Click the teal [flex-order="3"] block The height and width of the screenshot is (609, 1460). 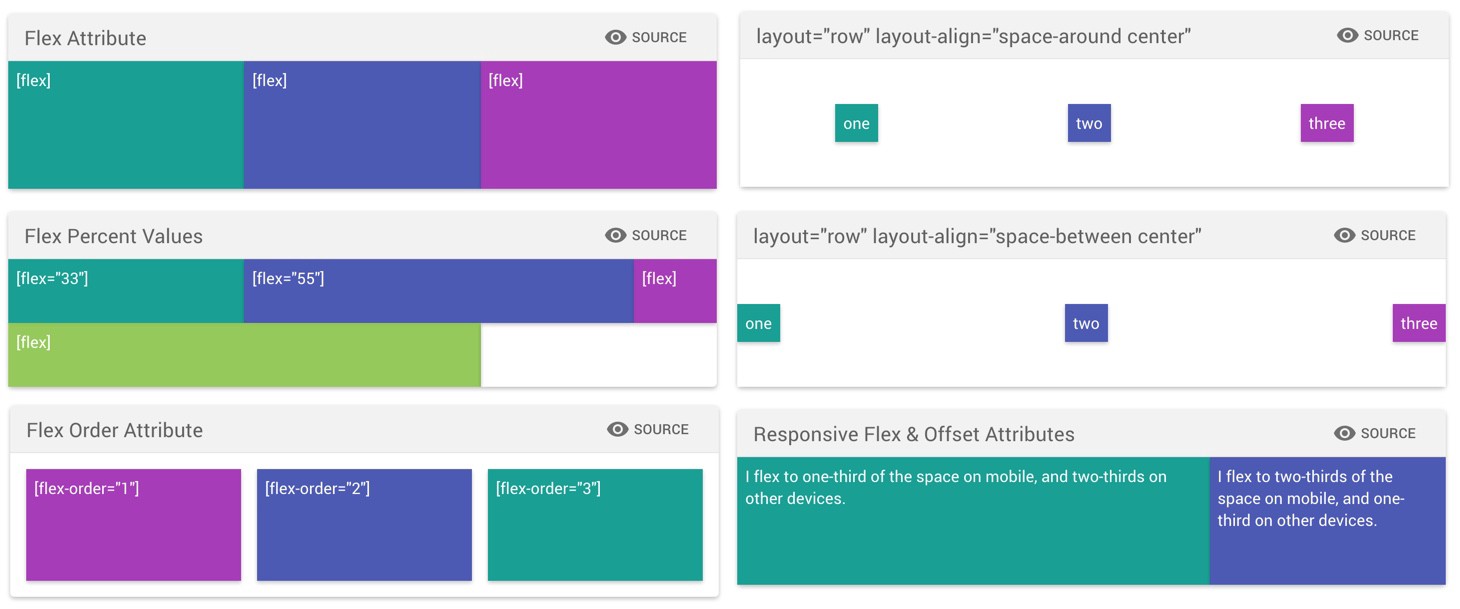(x=595, y=525)
